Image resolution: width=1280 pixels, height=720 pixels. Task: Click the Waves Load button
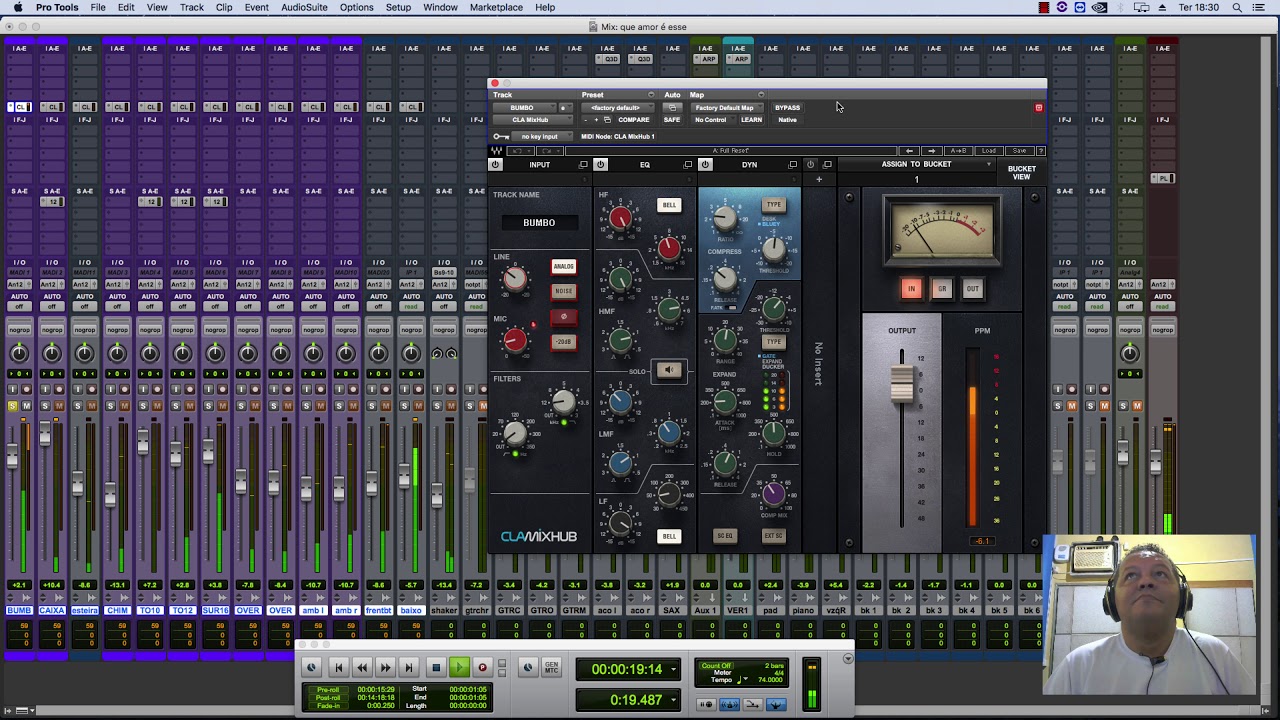point(988,151)
